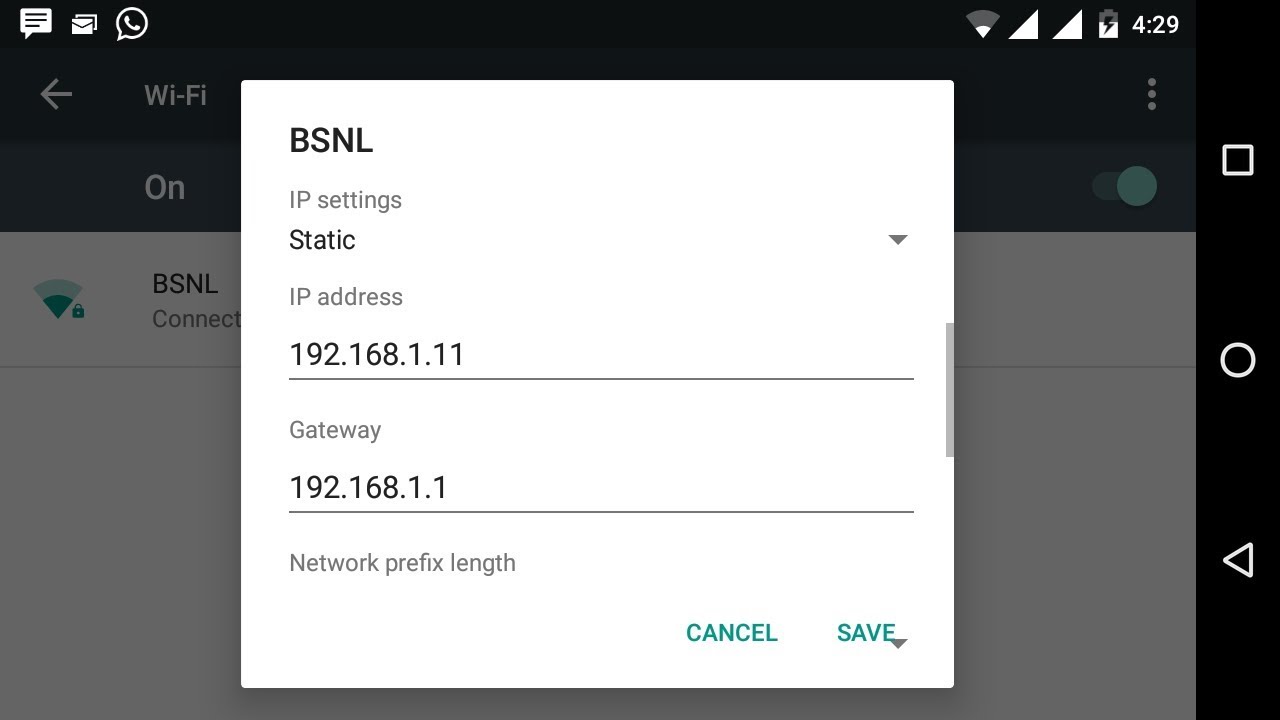Open the email notification icon
The width and height of the screenshot is (1280, 720).
point(83,22)
